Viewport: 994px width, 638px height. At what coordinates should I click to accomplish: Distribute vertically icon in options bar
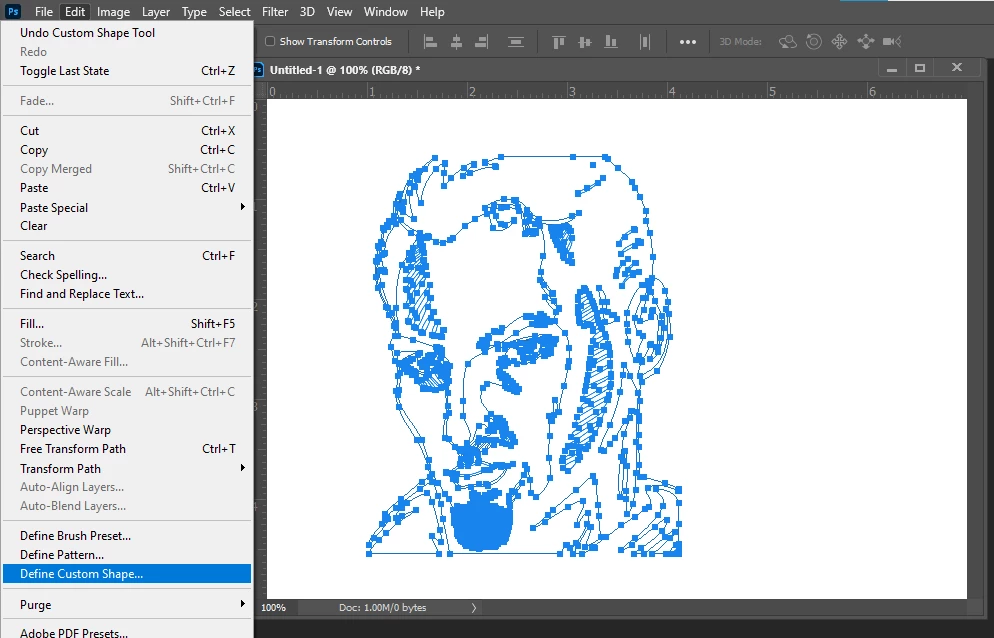tap(516, 42)
